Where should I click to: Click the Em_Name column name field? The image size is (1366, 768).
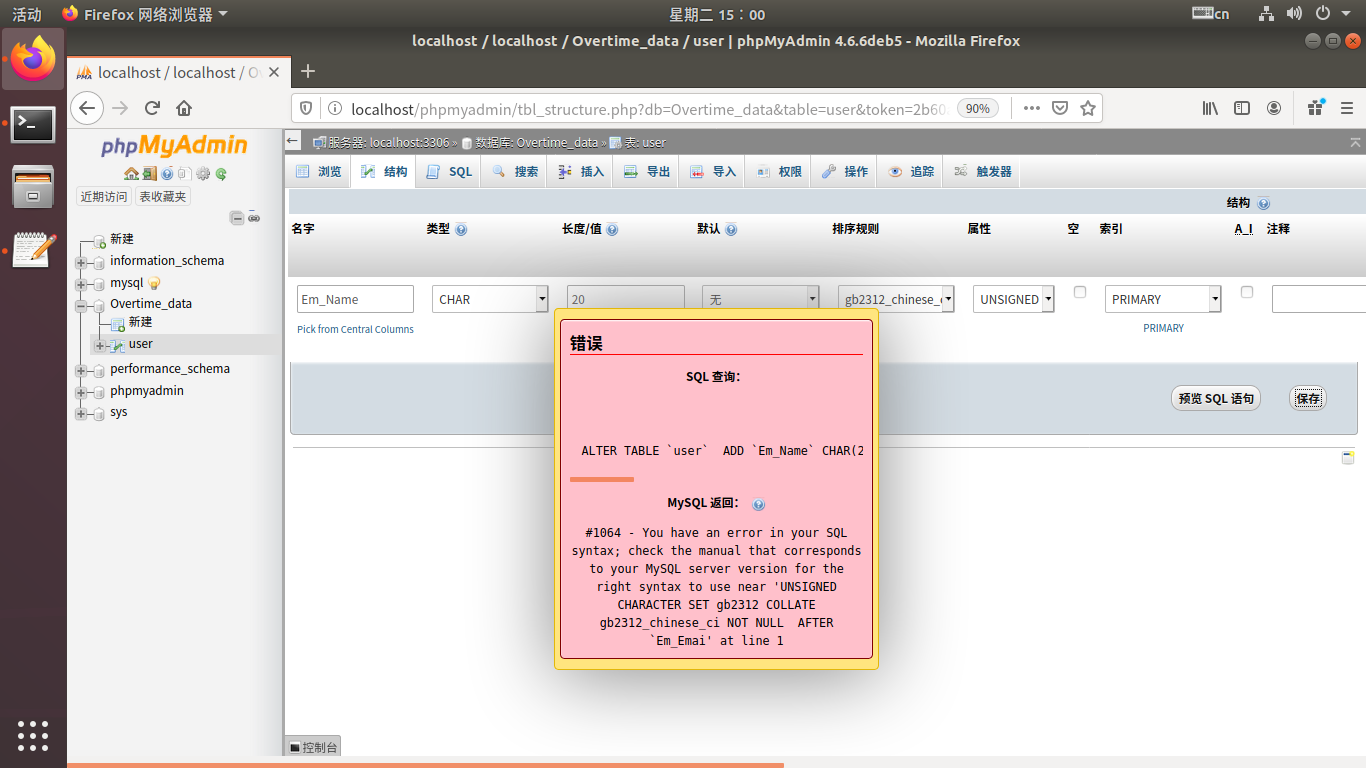[x=355, y=299]
